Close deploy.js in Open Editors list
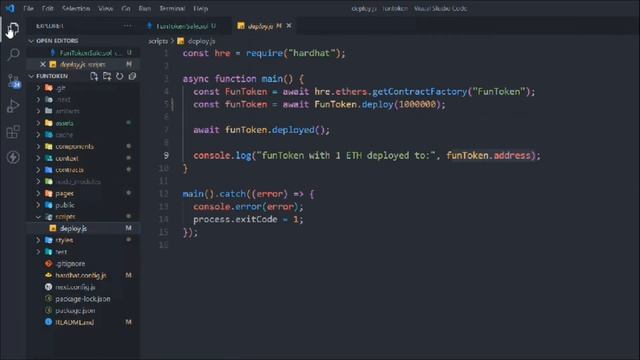Screen dimensions: 640x360 [42, 64]
